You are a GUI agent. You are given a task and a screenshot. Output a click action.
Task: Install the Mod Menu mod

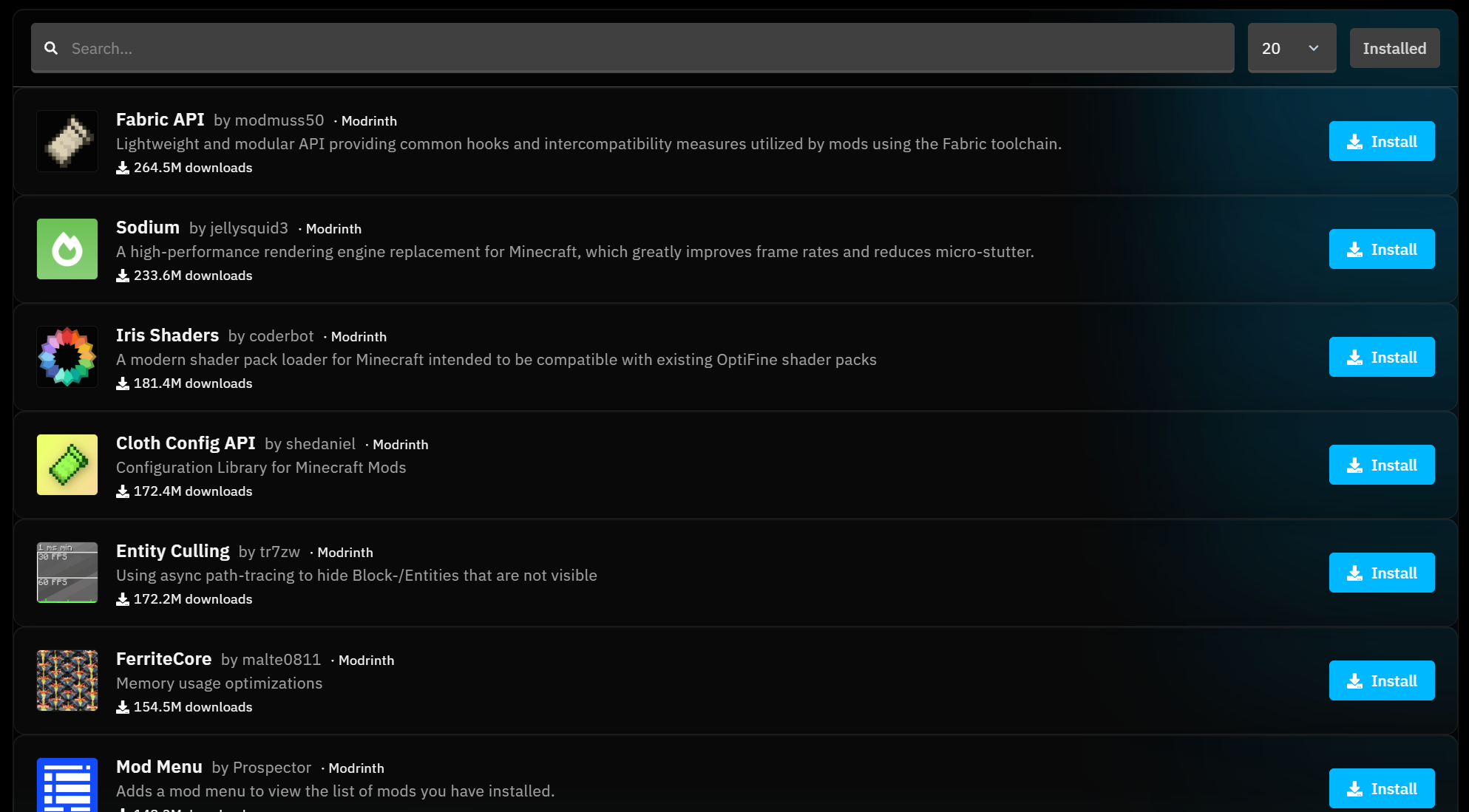1382,788
